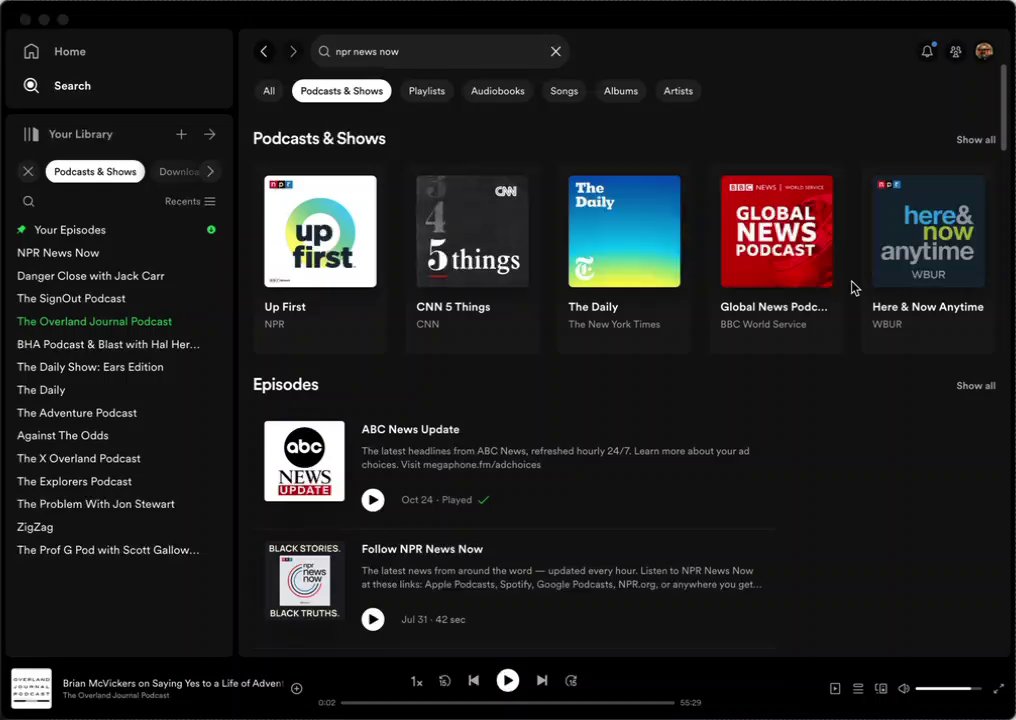Click the Your Library icon
1016x720 pixels.
pyautogui.click(x=31, y=134)
